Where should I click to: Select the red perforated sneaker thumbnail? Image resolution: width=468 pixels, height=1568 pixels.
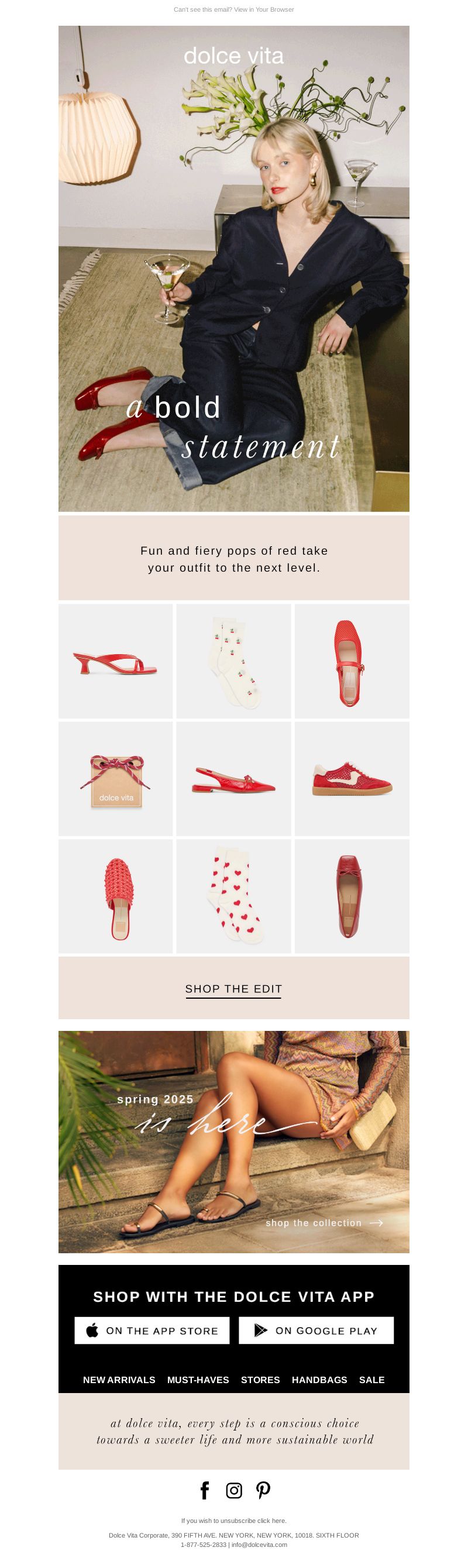(352, 779)
